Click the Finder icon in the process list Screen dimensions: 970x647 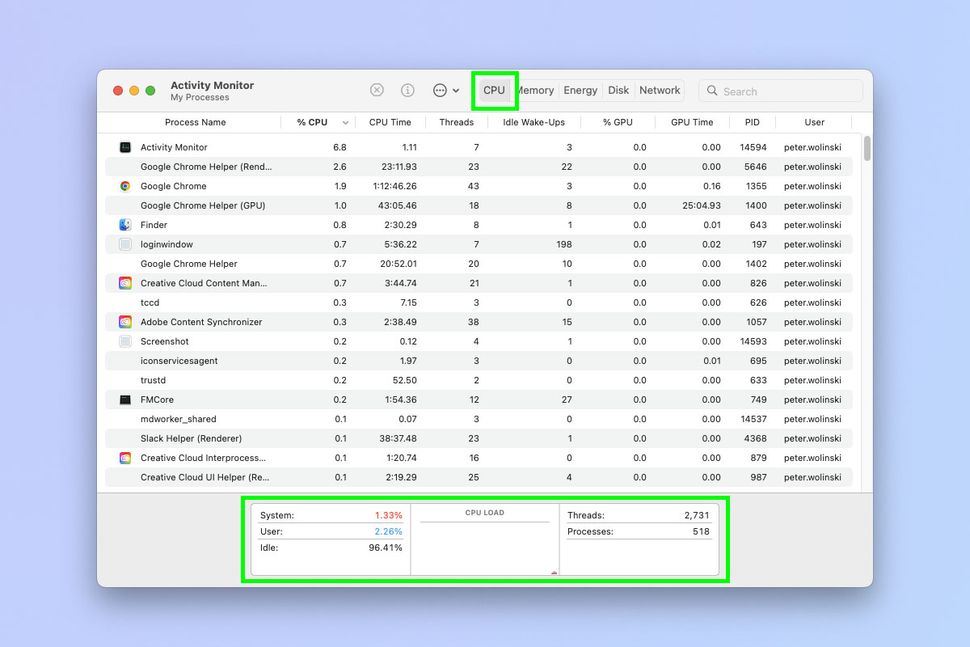pyautogui.click(x=124, y=225)
